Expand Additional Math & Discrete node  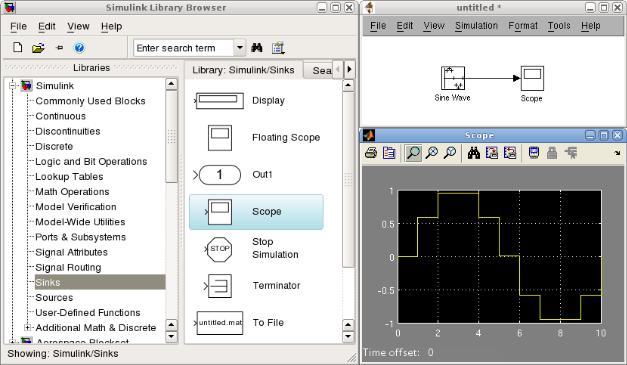[28, 327]
